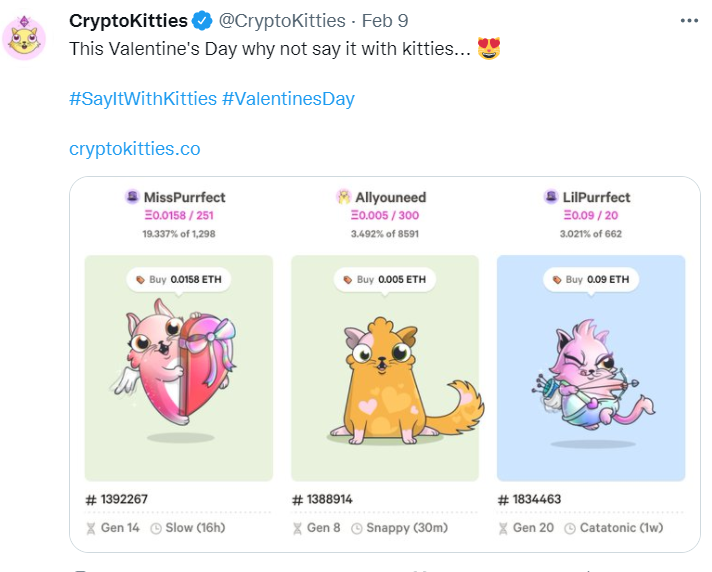The height and width of the screenshot is (572, 712).
Task: Click the CryptoKitties account name
Action: [x=128, y=20]
